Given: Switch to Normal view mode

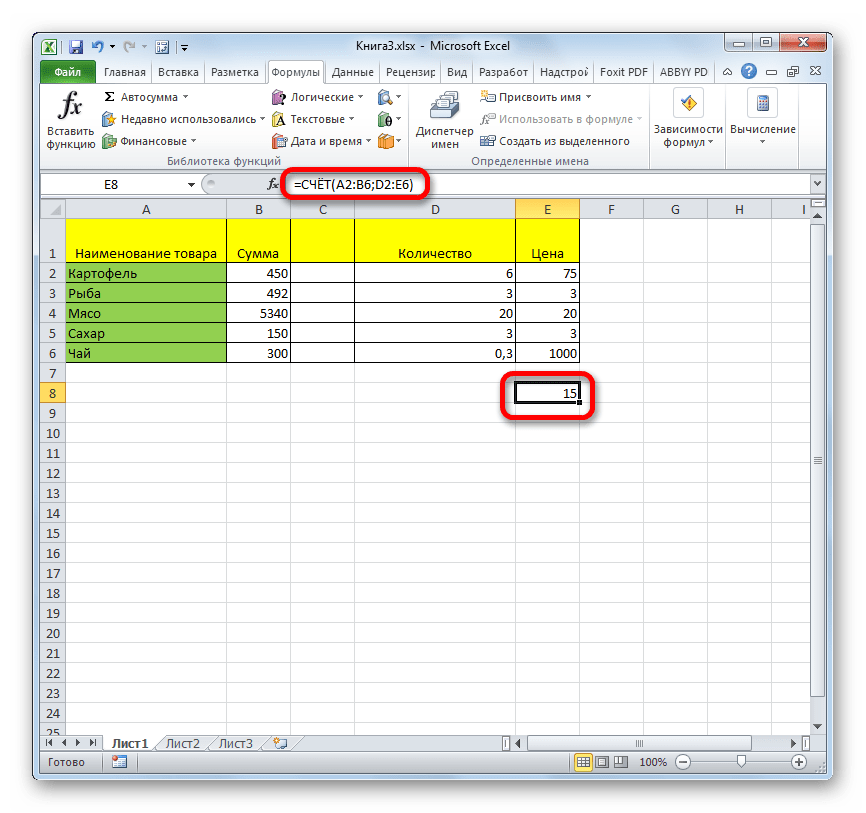Looking at the screenshot, I should point(583,762).
